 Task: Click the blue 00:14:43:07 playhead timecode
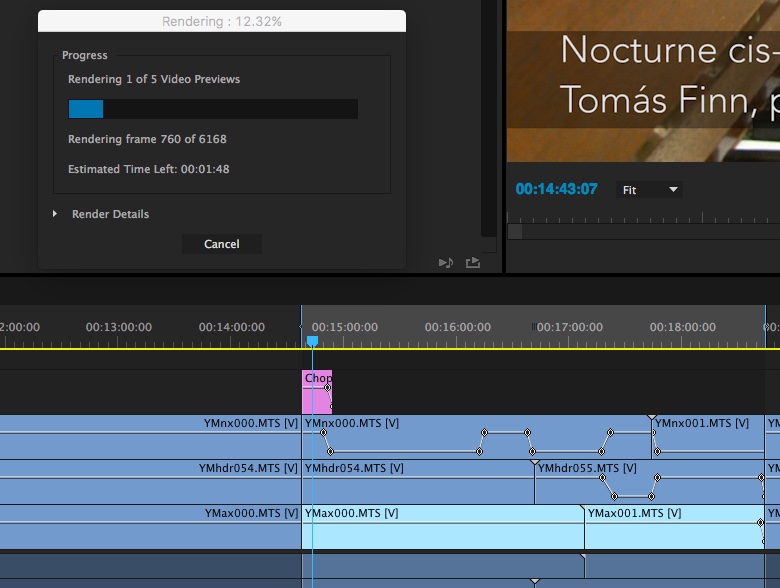(556, 189)
